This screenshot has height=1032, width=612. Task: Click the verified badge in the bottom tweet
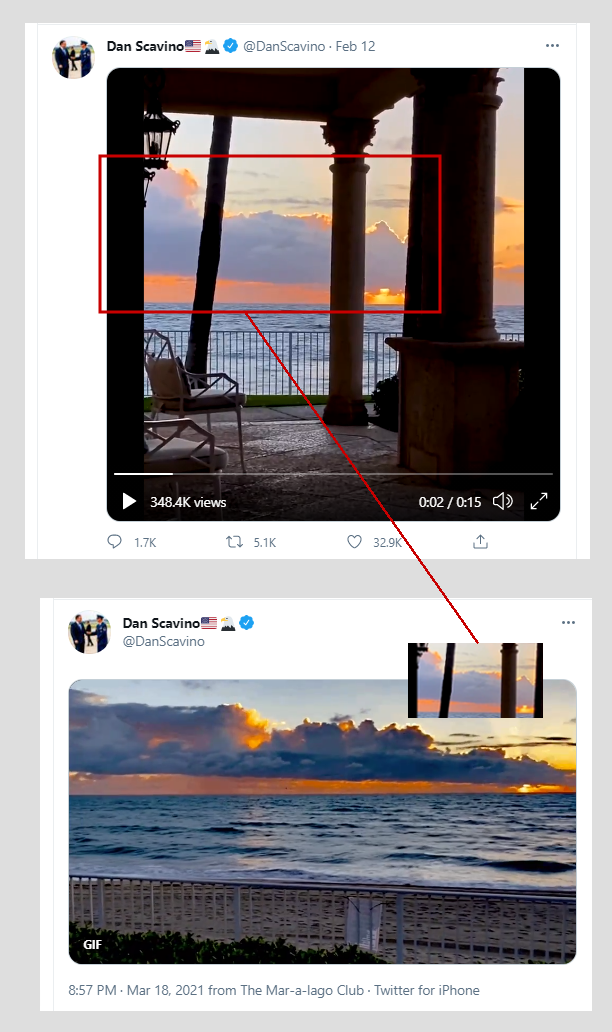click(246, 622)
